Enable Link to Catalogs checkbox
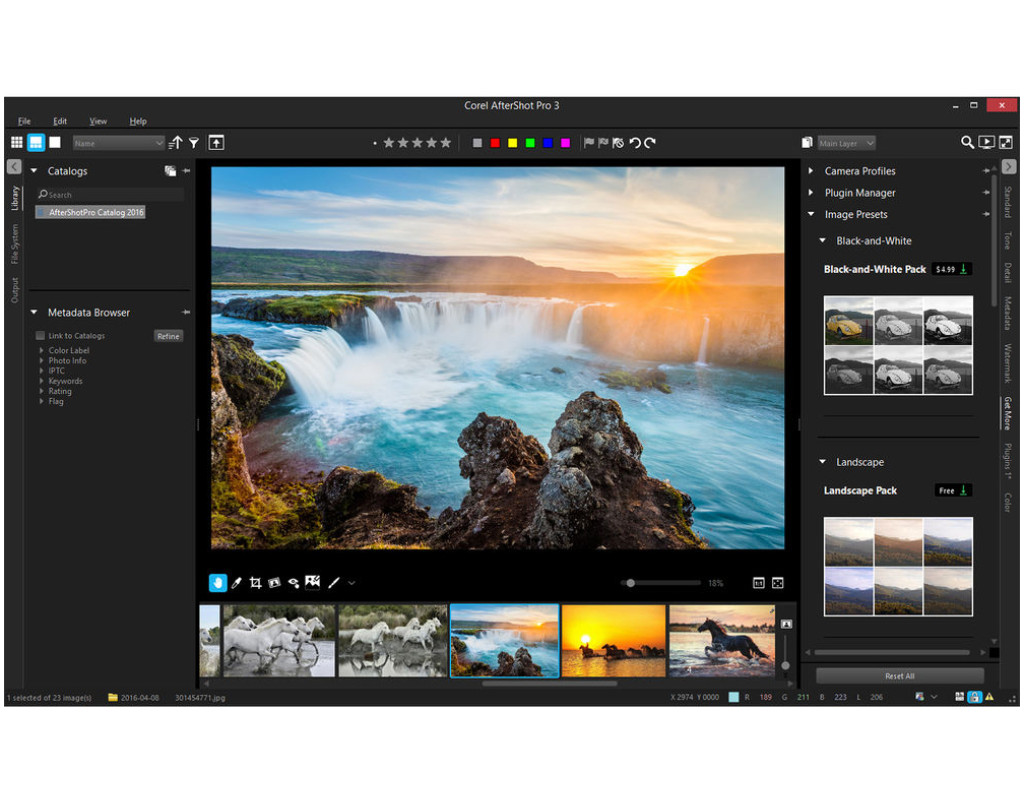The width and height of the screenshot is (1024, 800). (x=40, y=336)
